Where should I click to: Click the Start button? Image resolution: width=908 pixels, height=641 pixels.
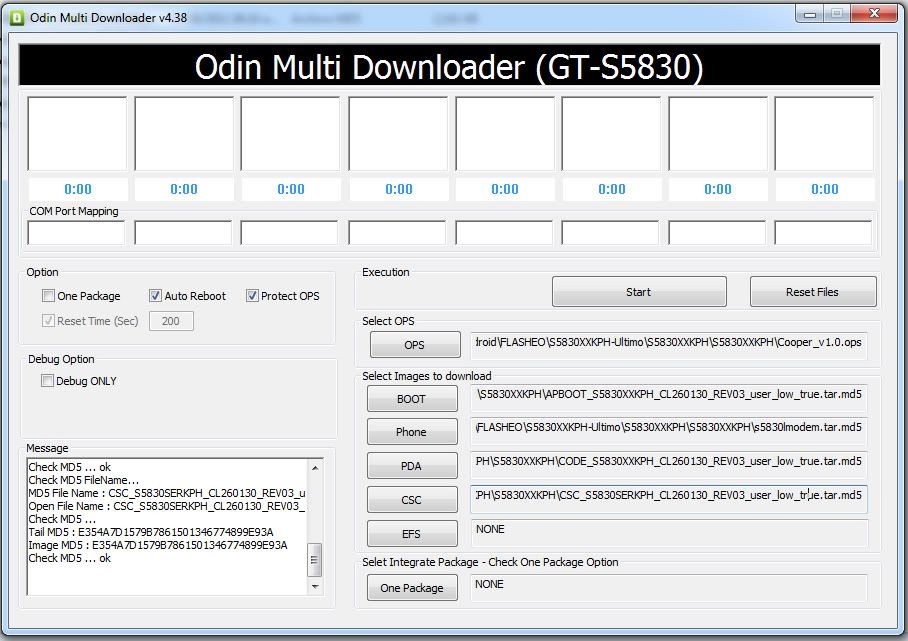[x=639, y=292]
